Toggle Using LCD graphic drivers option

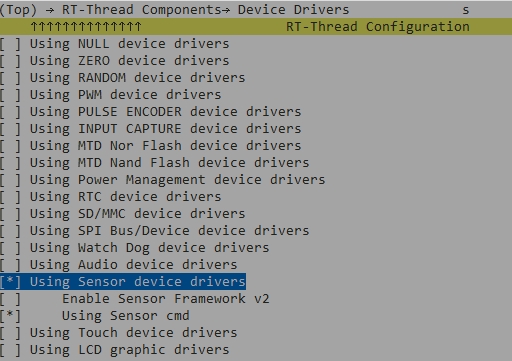(115, 350)
